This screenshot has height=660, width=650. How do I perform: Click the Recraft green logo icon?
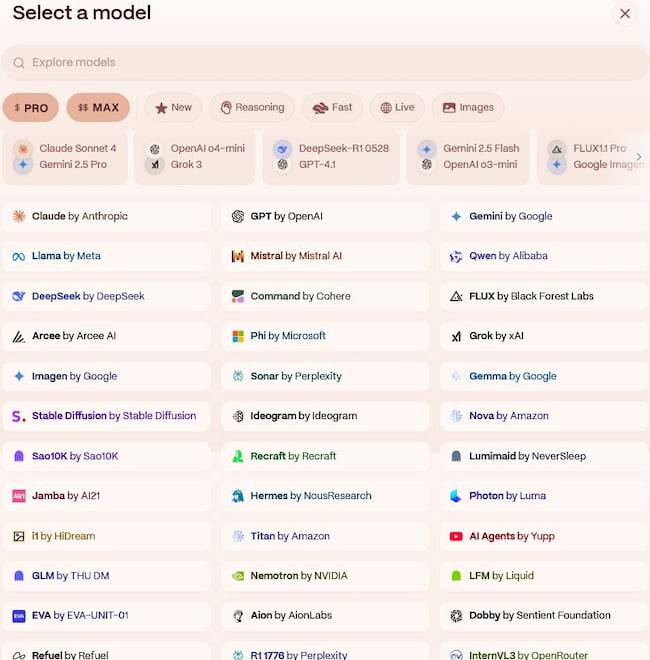238,456
